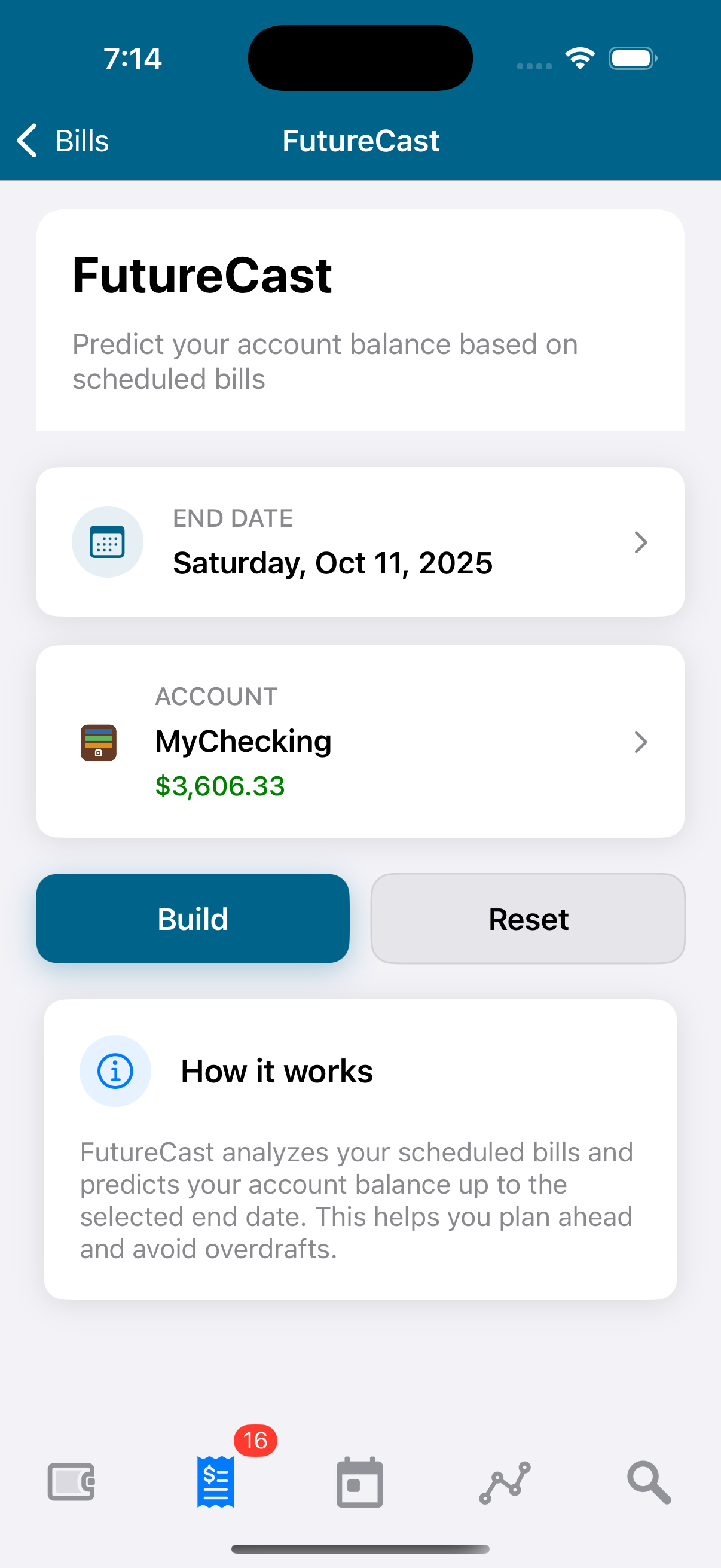The width and height of the screenshot is (721, 1568).
Task: Tap the MyChecking wallet icon
Action: (x=99, y=742)
